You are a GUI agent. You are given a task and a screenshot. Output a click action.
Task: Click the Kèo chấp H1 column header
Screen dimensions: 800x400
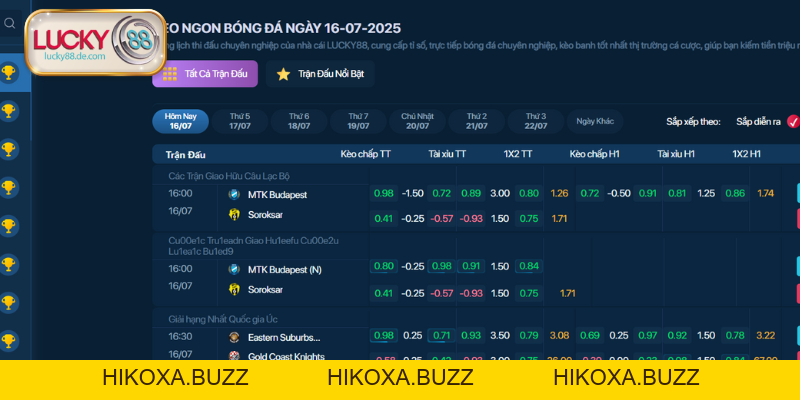pyautogui.click(x=594, y=154)
